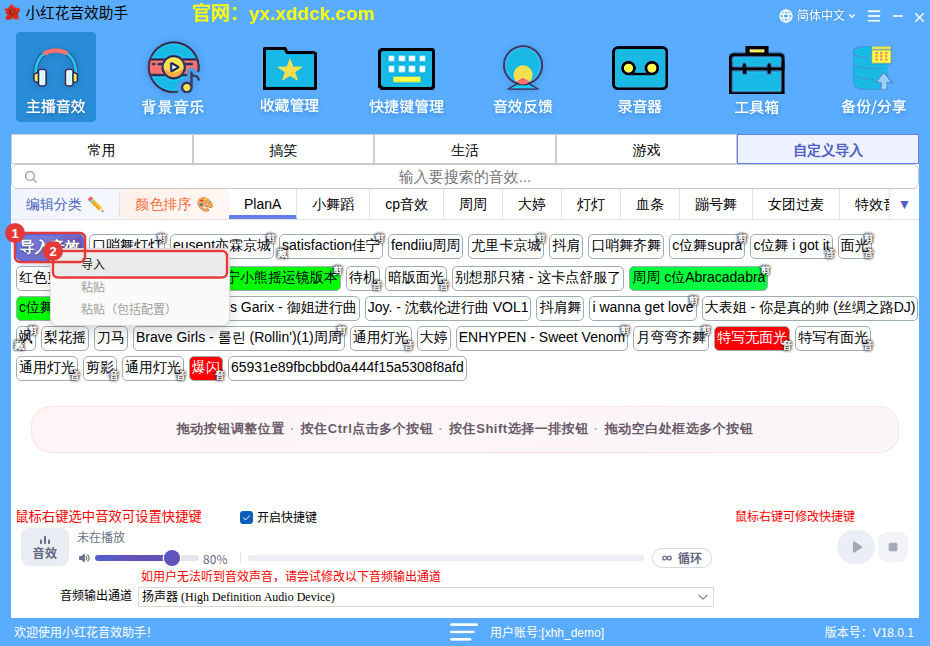Click the playback progress bar
The width and height of the screenshot is (930, 646).
point(445,558)
